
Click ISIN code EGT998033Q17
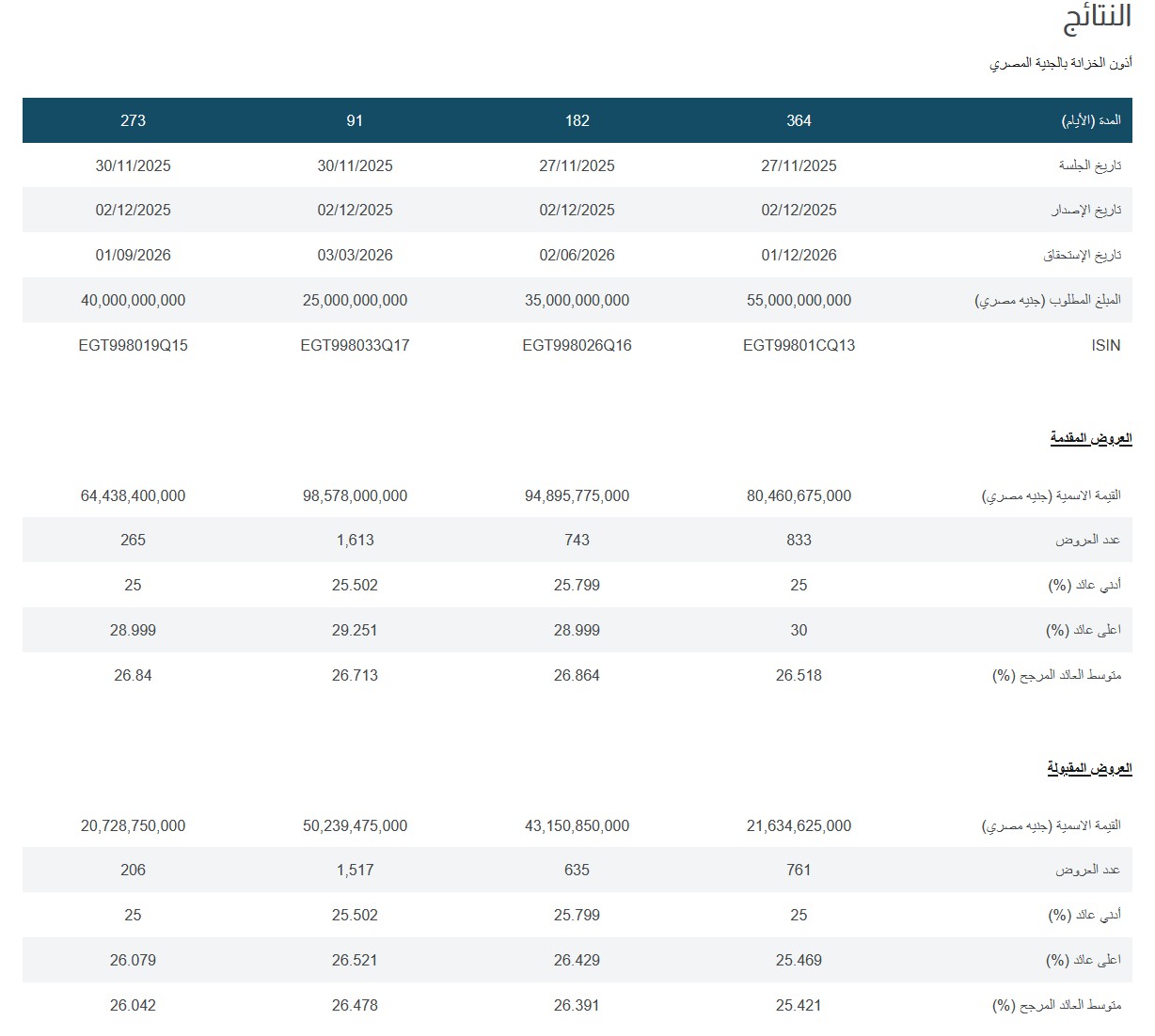click(x=355, y=345)
